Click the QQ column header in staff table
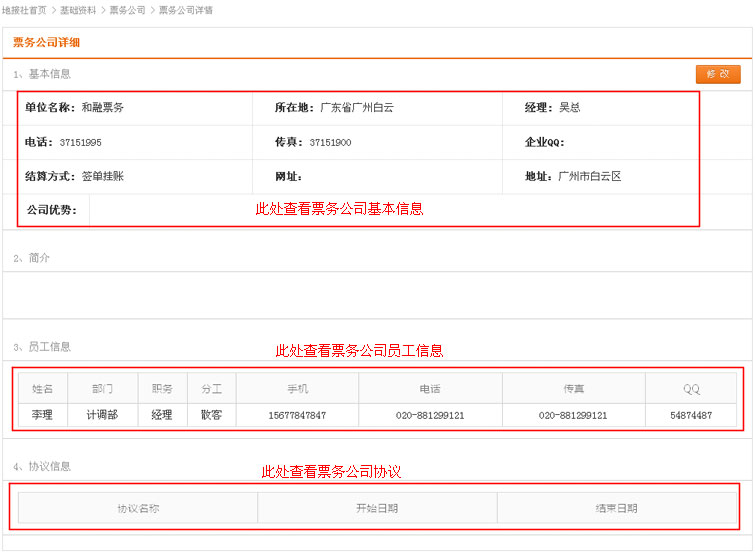 691,388
